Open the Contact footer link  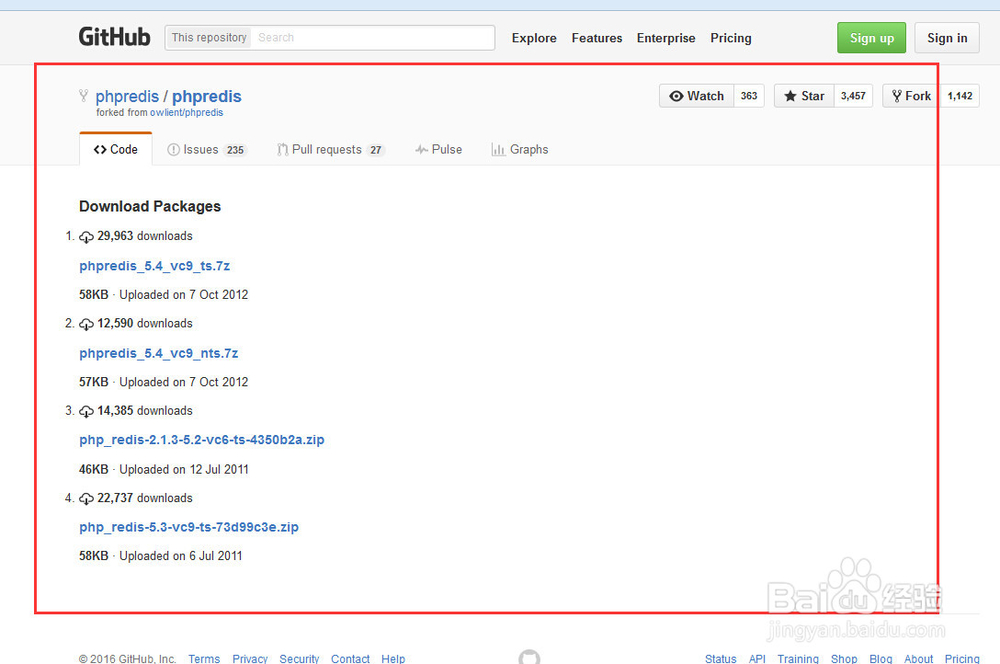coord(350,658)
